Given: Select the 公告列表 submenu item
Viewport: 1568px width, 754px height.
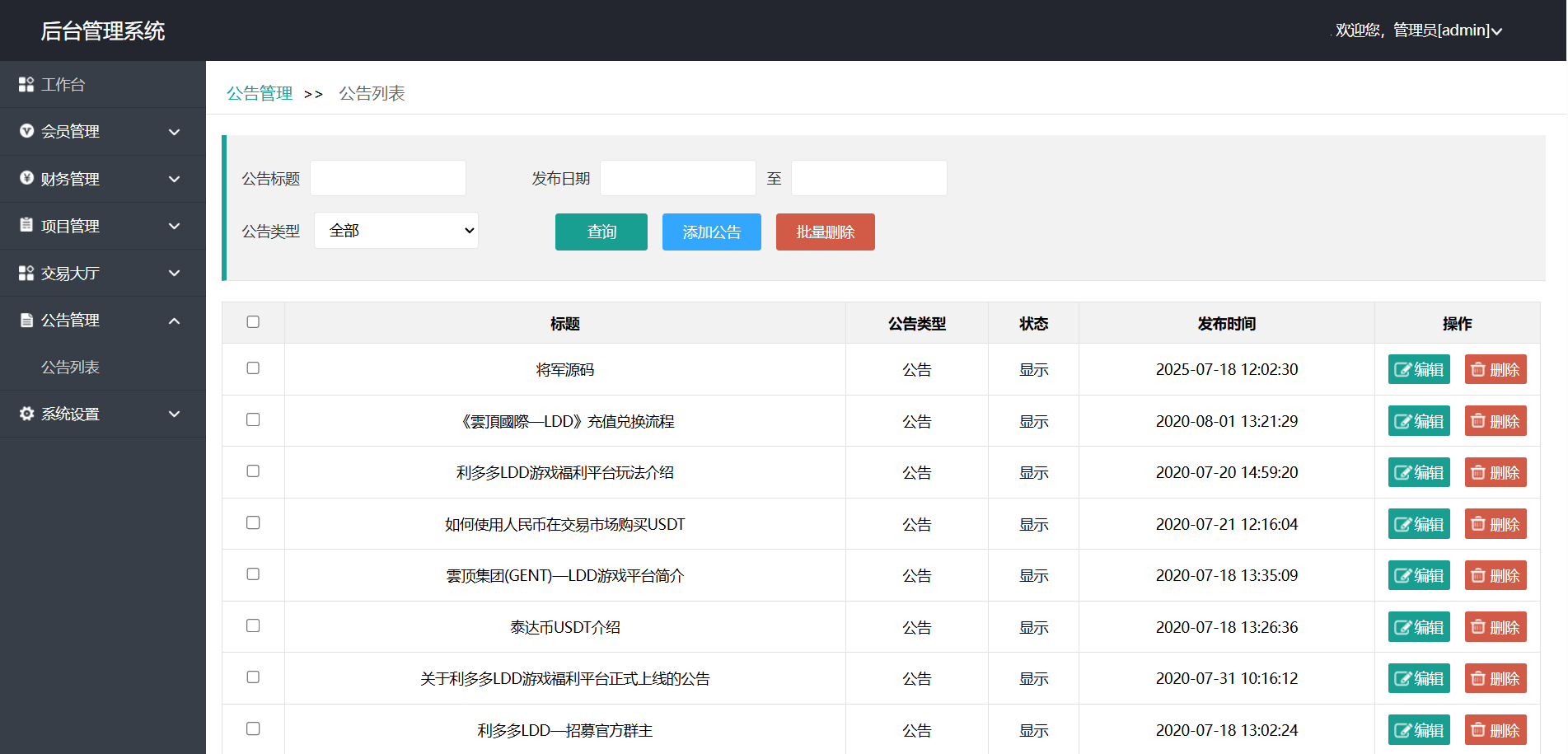Looking at the screenshot, I should tap(70, 367).
